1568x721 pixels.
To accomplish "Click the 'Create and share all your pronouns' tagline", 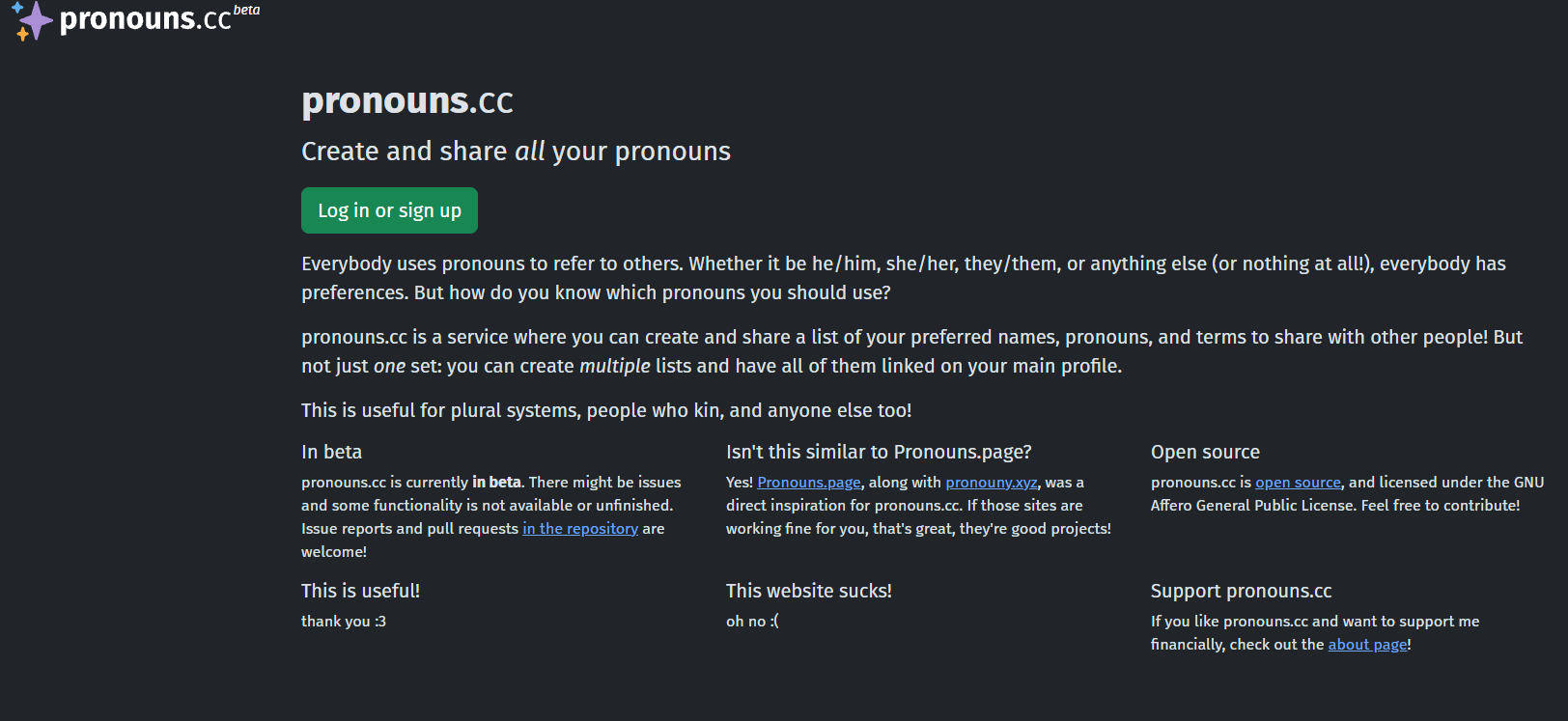I will (516, 152).
